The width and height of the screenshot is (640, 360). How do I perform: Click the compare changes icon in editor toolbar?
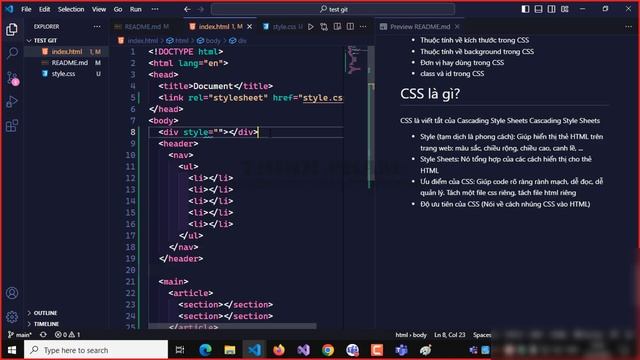(324, 27)
